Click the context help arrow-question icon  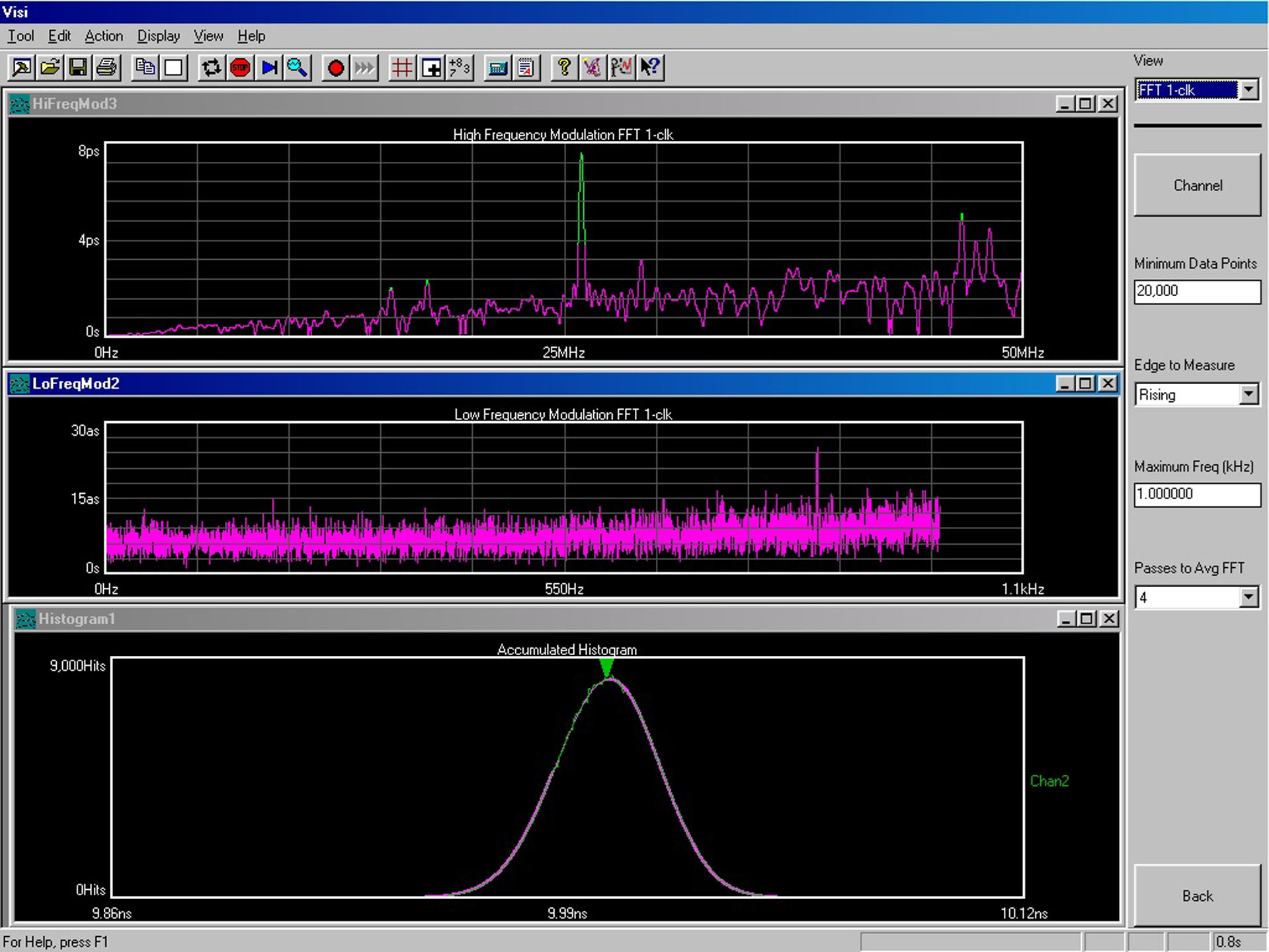pos(650,67)
